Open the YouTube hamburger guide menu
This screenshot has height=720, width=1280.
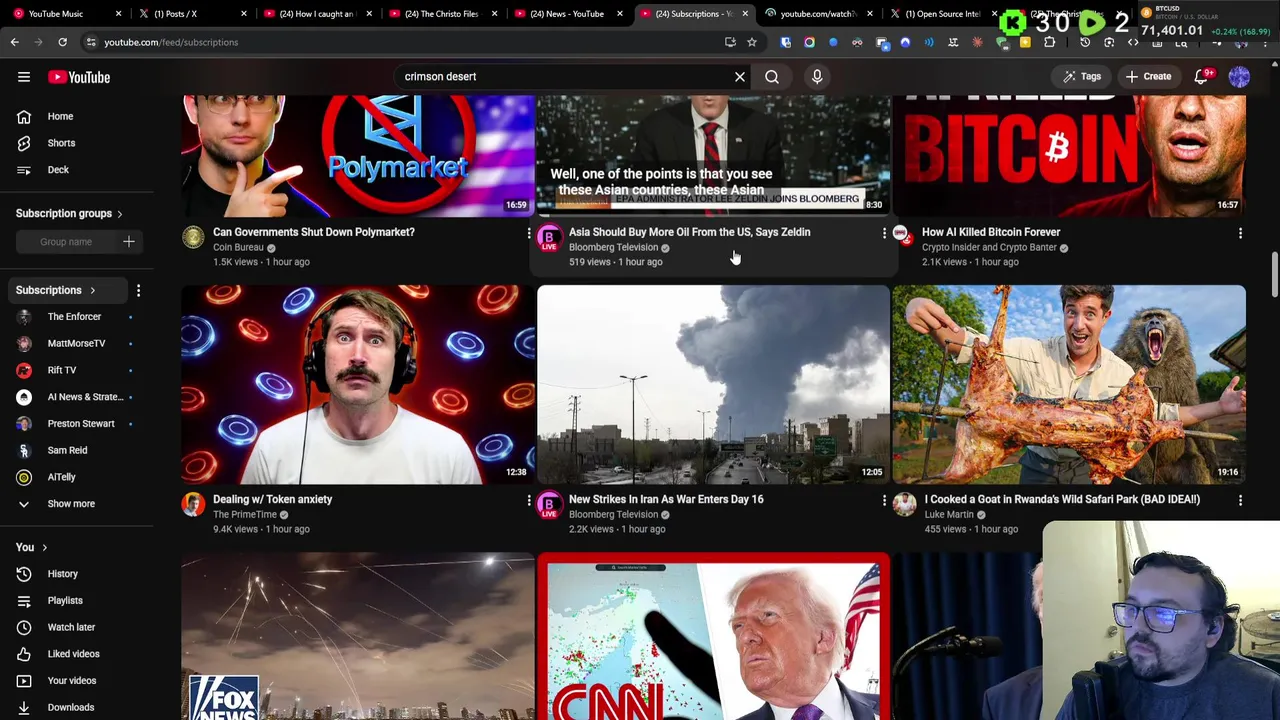click(x=24, y=77)
